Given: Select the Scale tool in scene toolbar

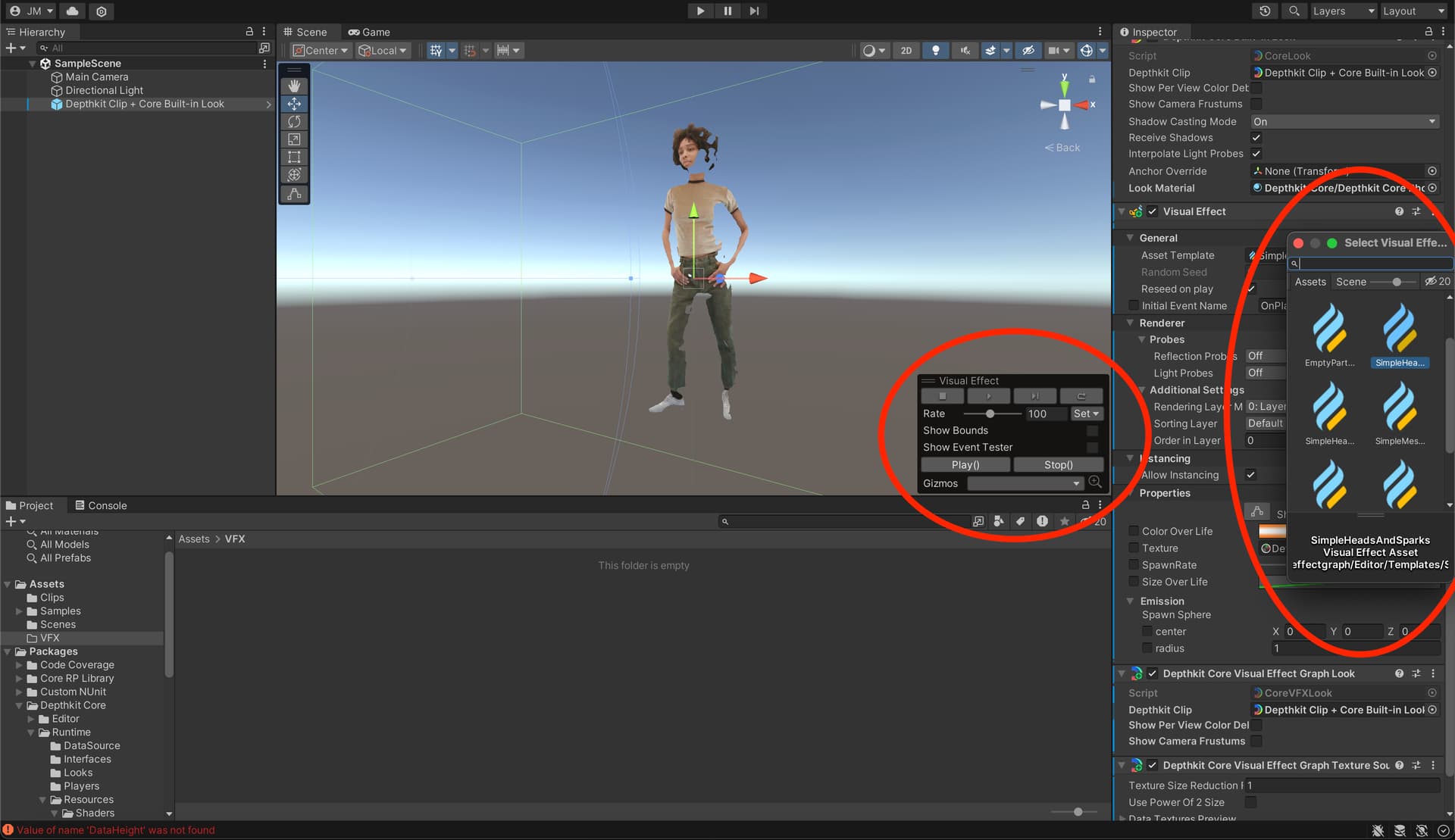Looking at the screenshot, I should point(294,139).
